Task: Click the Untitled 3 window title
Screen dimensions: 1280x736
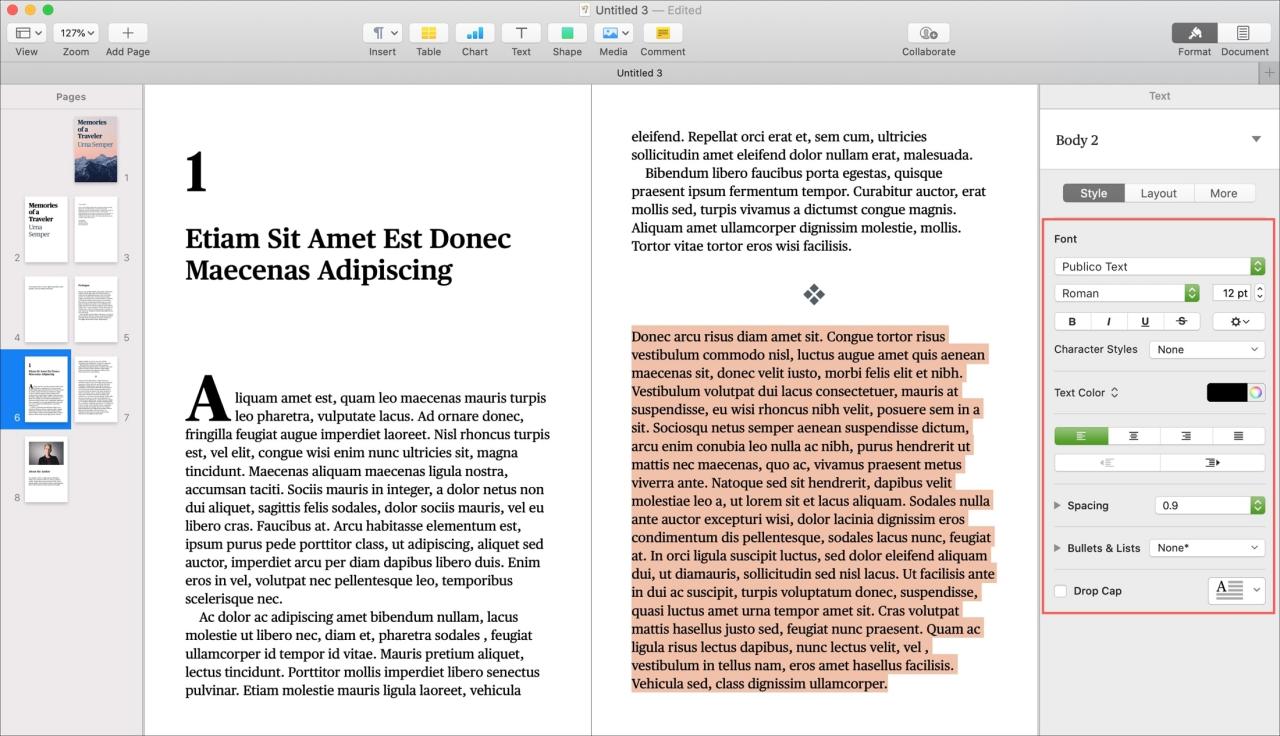Action: pyautogui.click(x=621, y=10)
